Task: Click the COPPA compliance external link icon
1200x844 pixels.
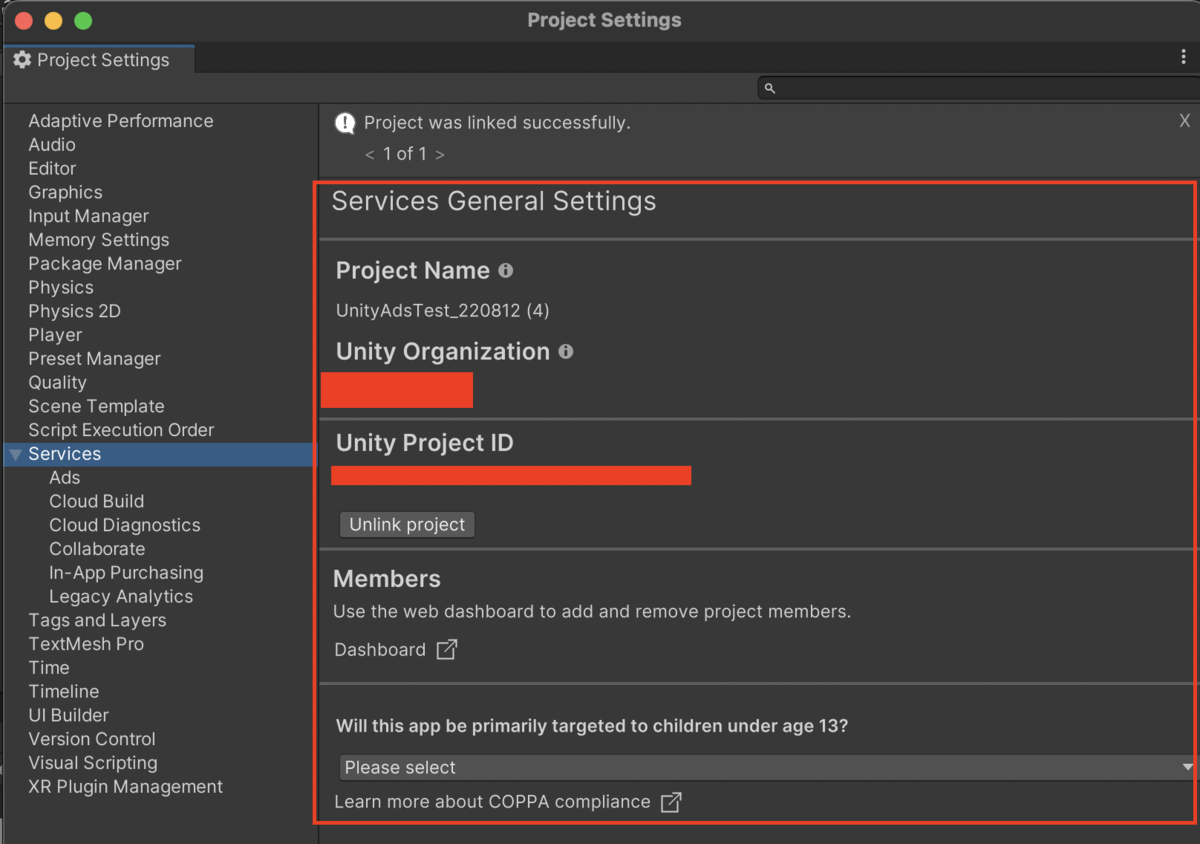Action: pyautogui.click(x=671, y=802)
